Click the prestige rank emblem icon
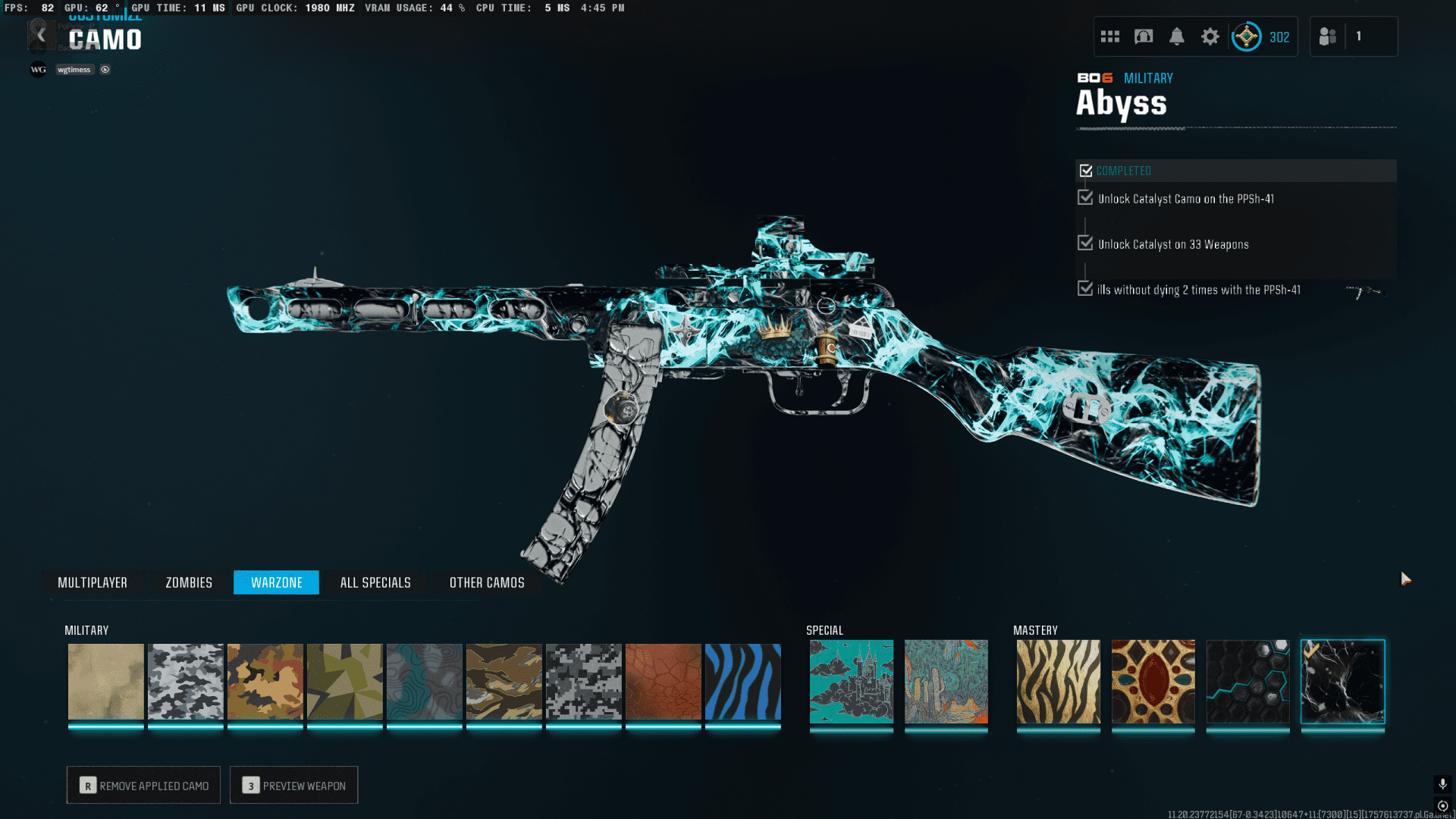Screen dimensions: 1456x819 point(1246,36)
